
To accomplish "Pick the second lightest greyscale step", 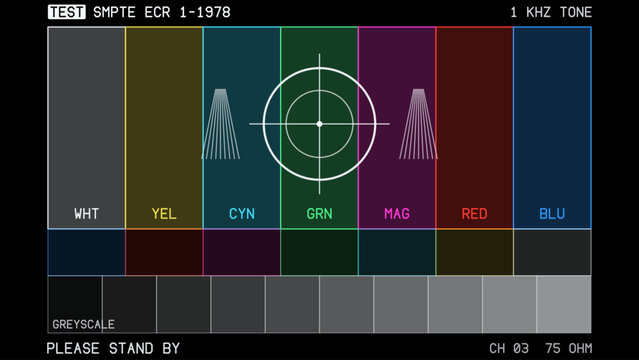I will (x=509, y=305).
